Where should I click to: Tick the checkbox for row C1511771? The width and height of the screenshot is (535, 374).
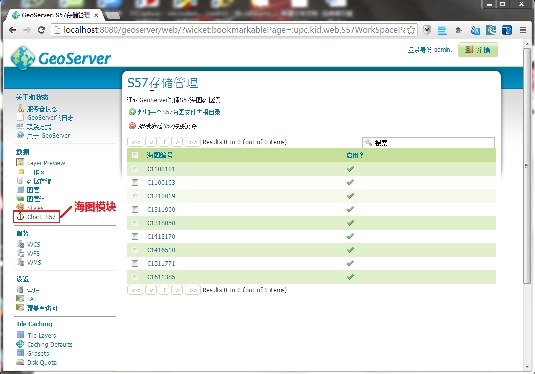click(135, 263)
